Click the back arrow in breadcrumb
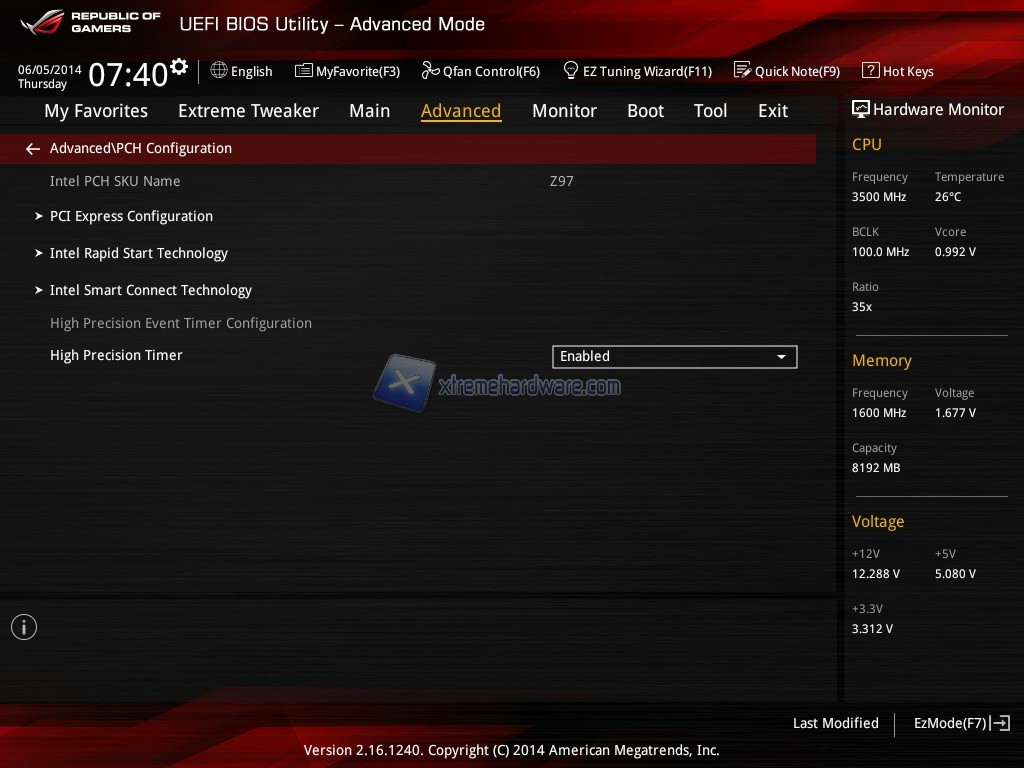This screenshot has width=1024, height=768. click(x=33, y=149)
